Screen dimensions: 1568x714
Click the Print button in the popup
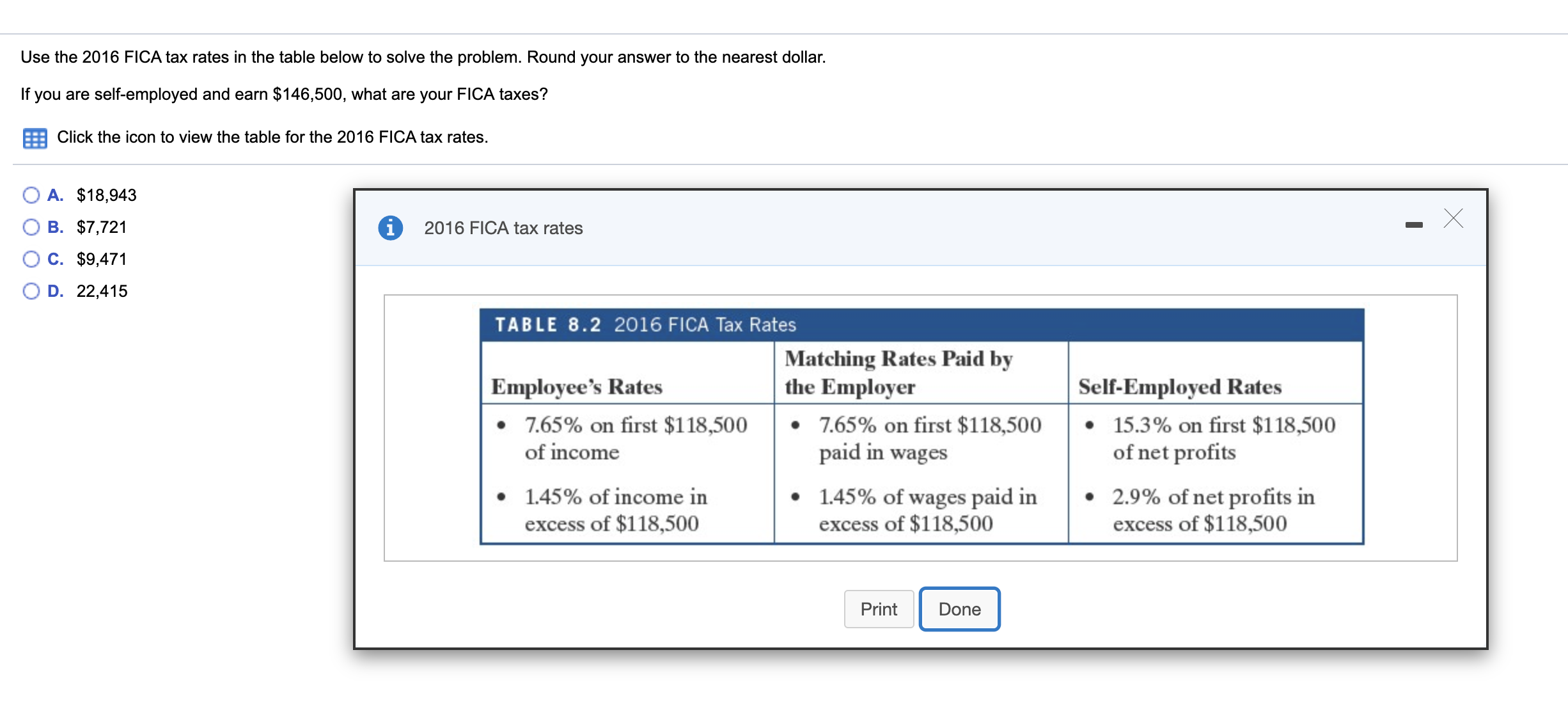pyautogui.click(x=879, y=608)
